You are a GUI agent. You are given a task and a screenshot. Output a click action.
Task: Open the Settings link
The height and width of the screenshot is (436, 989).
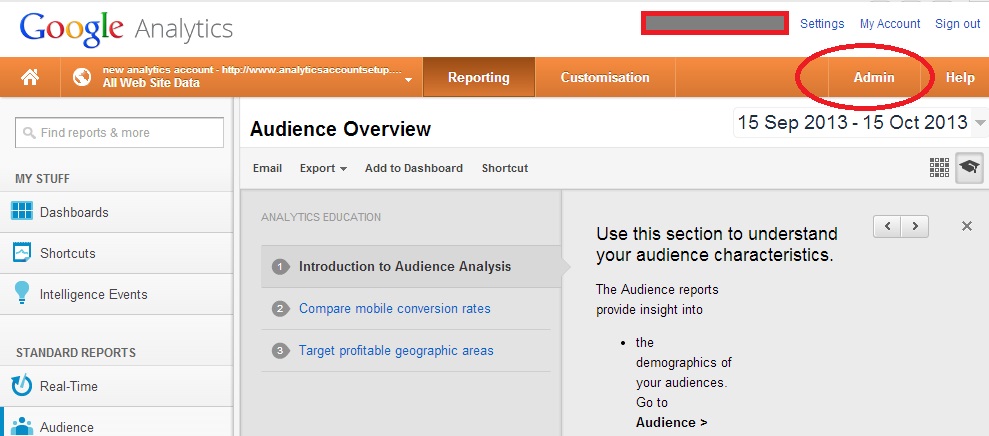coord(822,24)
